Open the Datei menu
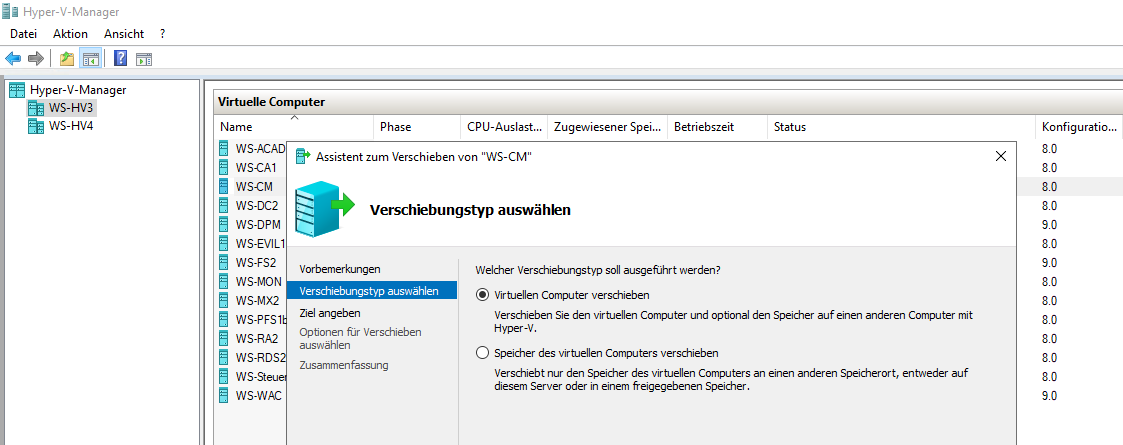This screenshot has width=1123, height=445. (x=24, y=34)
